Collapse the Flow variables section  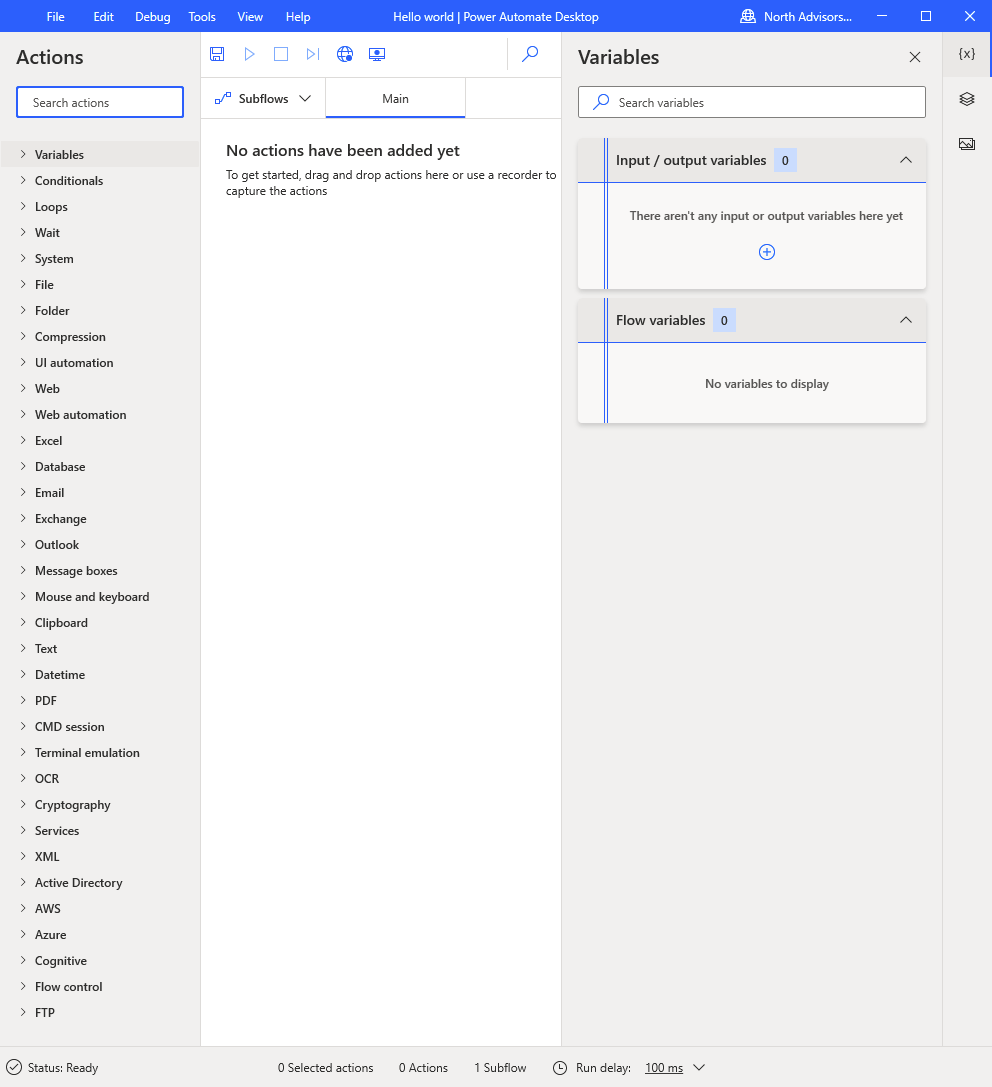coord(905,320)
